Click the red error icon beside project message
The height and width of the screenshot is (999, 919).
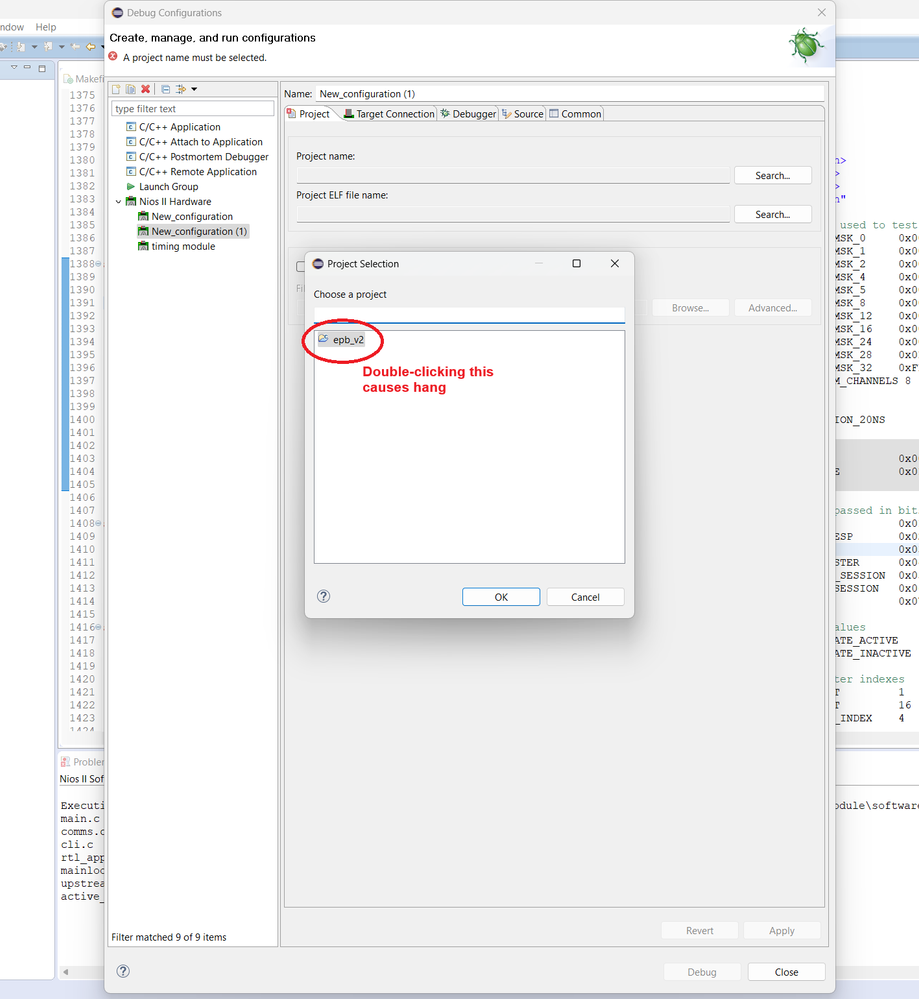tap(113, 57)
